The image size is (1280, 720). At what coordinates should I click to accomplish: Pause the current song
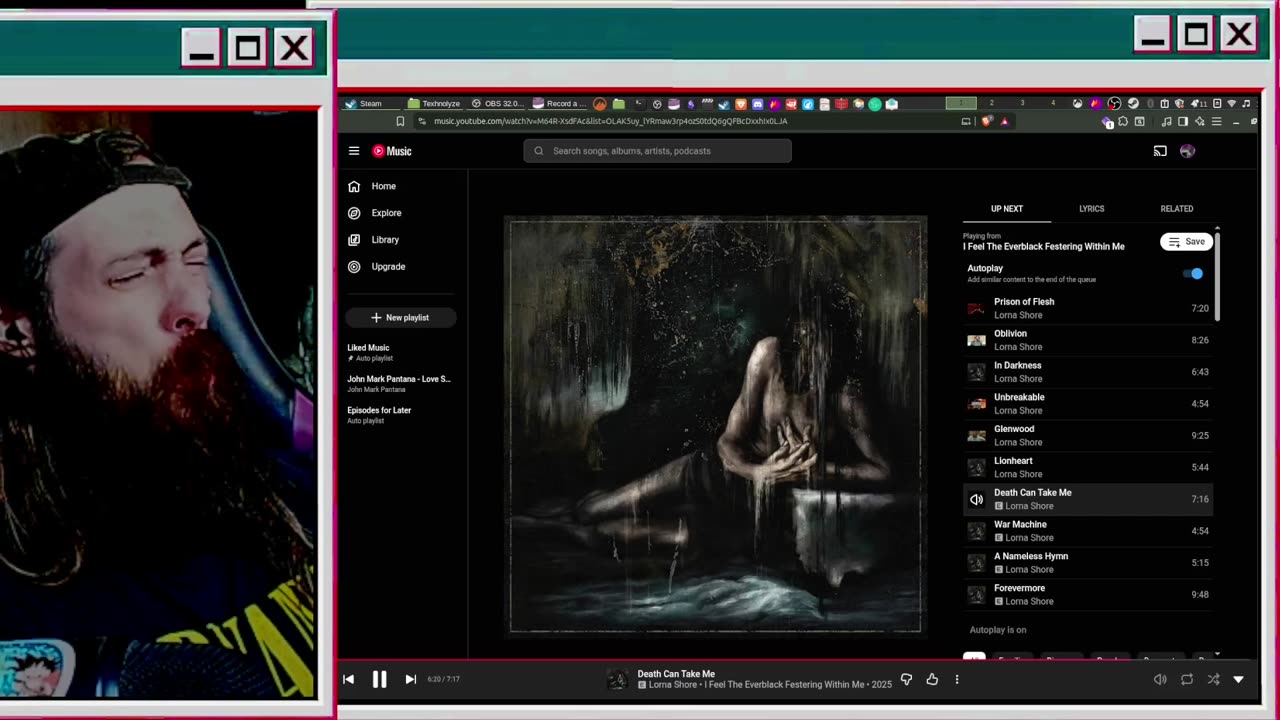coord(379,679)
